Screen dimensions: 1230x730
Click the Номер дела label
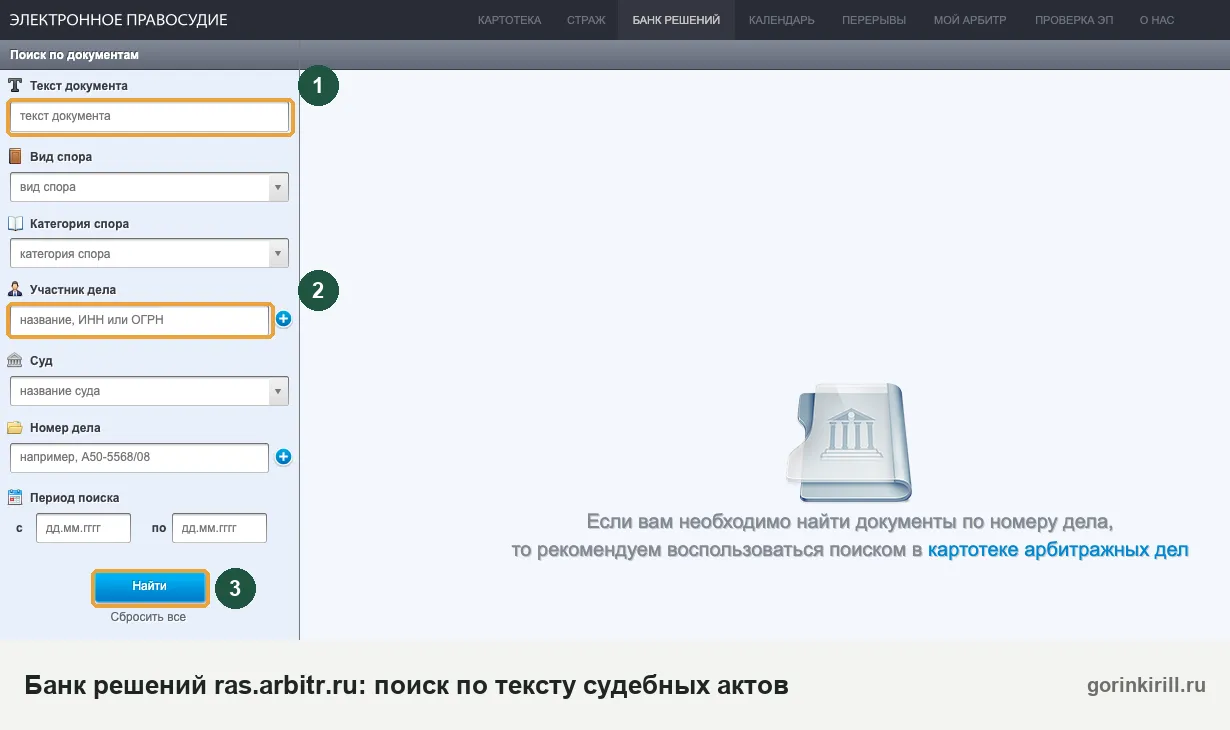[x=65, y=428]
